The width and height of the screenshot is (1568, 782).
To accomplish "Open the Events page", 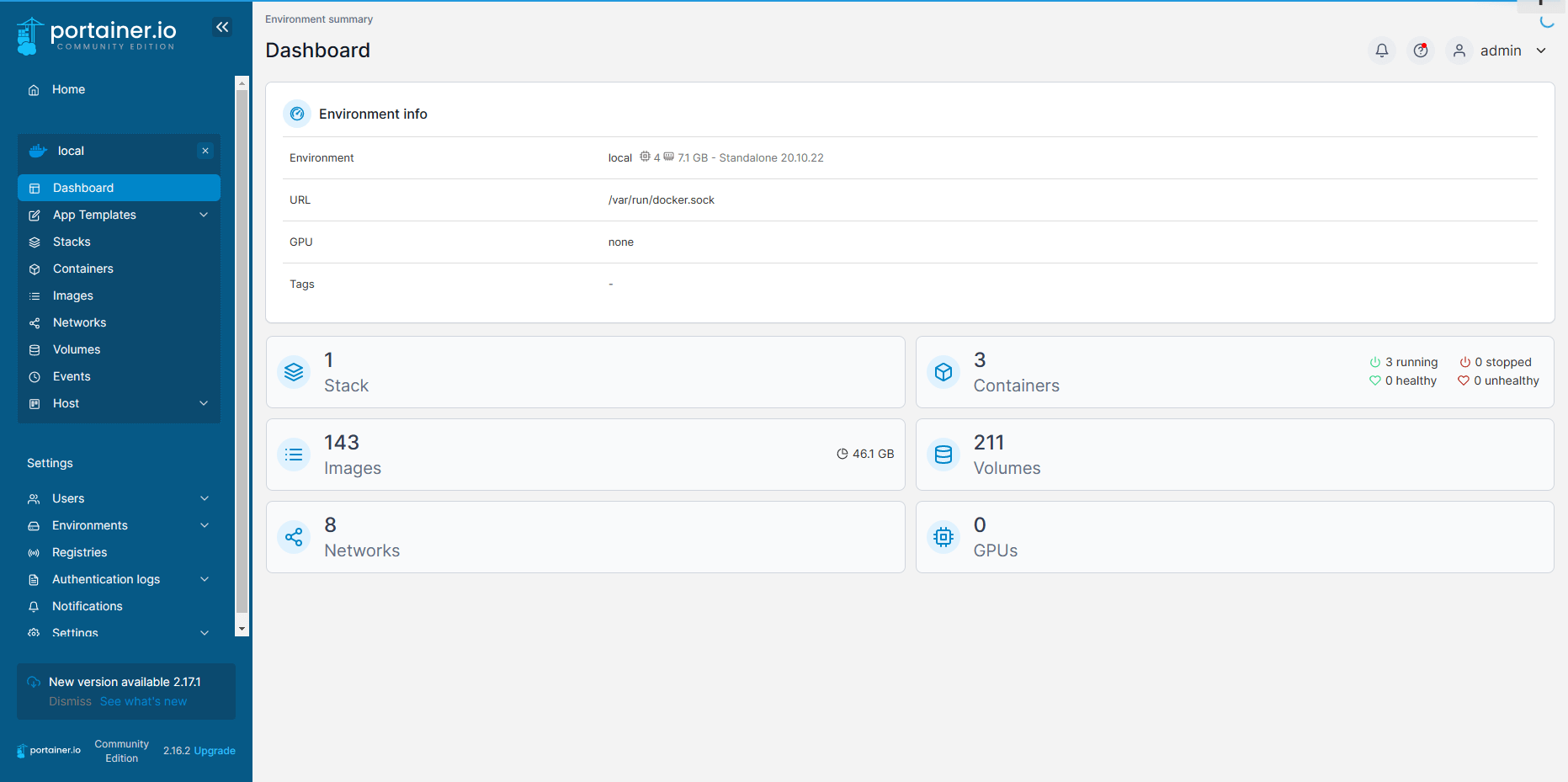I will click(x=71, y=376).
